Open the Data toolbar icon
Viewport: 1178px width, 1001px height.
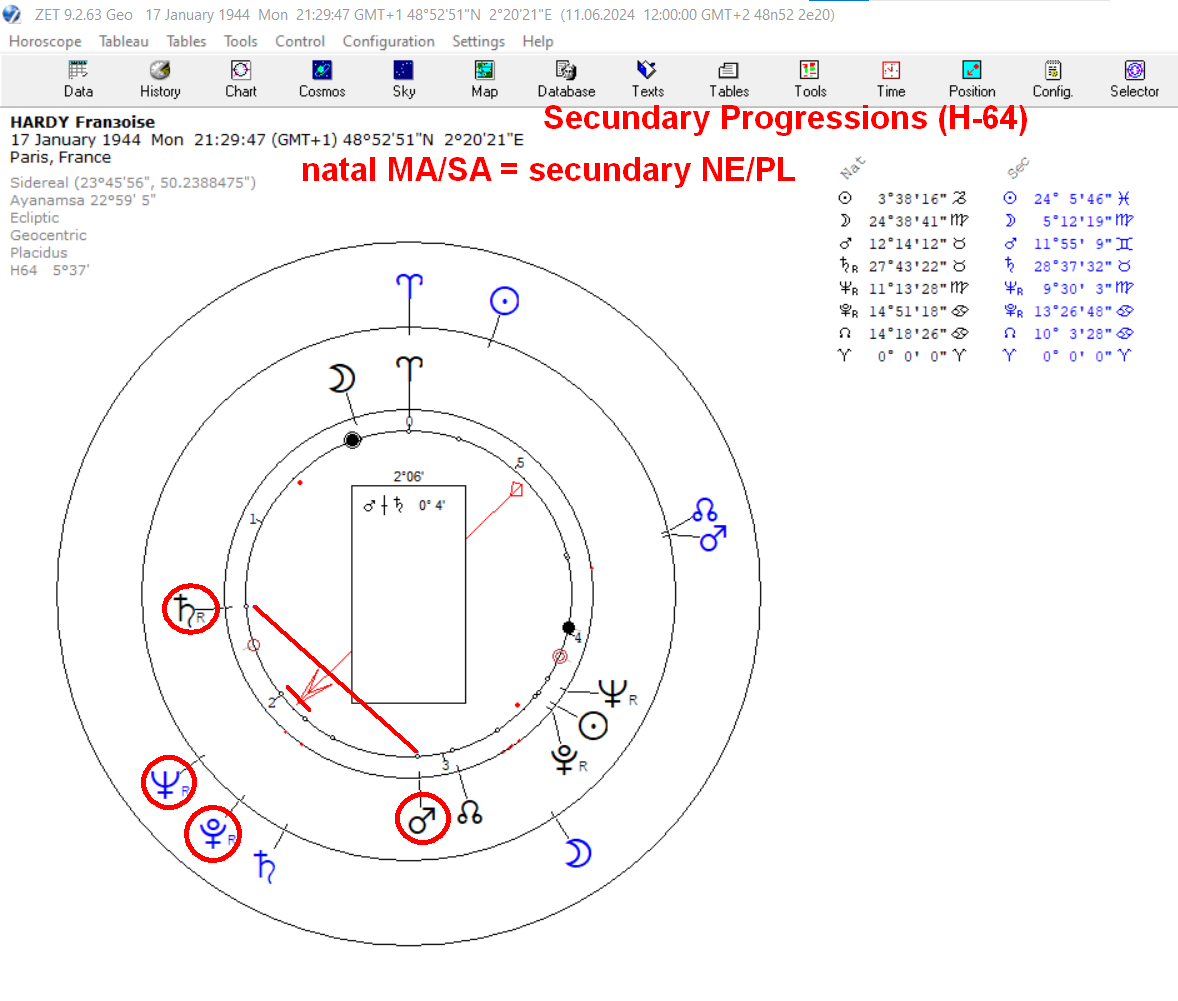78,80
